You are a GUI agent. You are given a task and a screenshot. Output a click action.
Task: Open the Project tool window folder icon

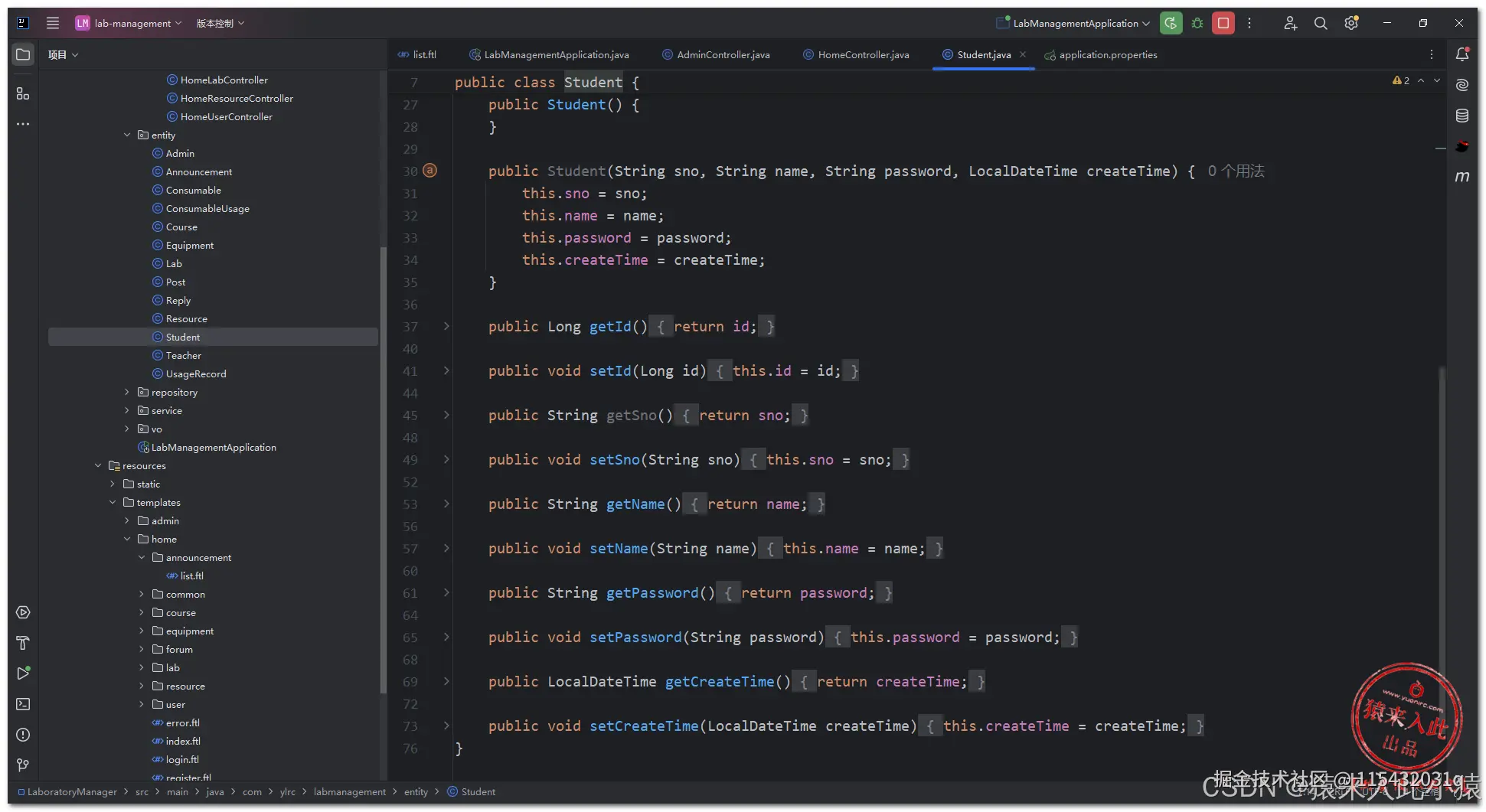pyautogui.click(x=23, y=54)
